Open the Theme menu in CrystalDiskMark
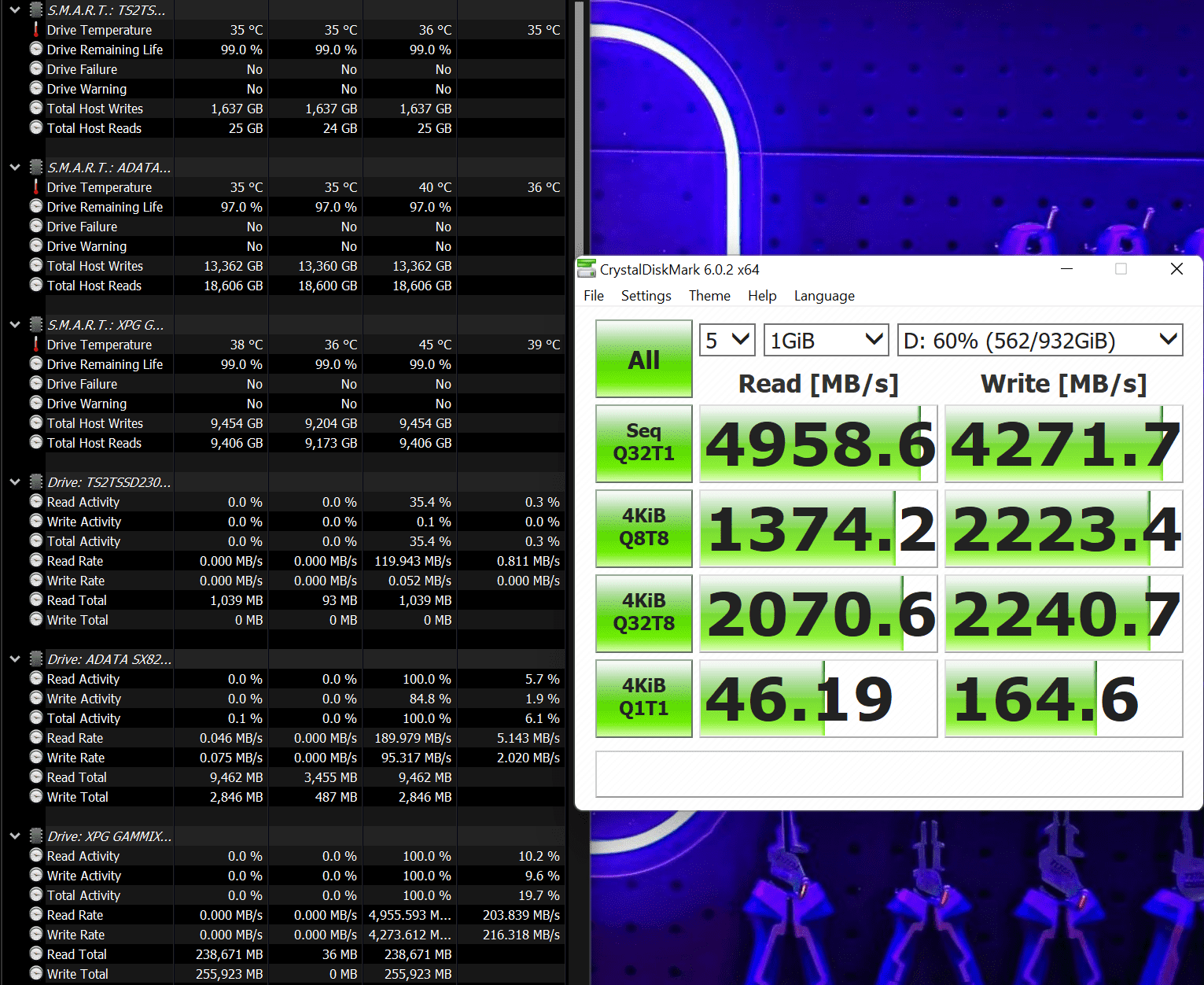This screenshot has width=1204, height=985. (x=709, y=296)
